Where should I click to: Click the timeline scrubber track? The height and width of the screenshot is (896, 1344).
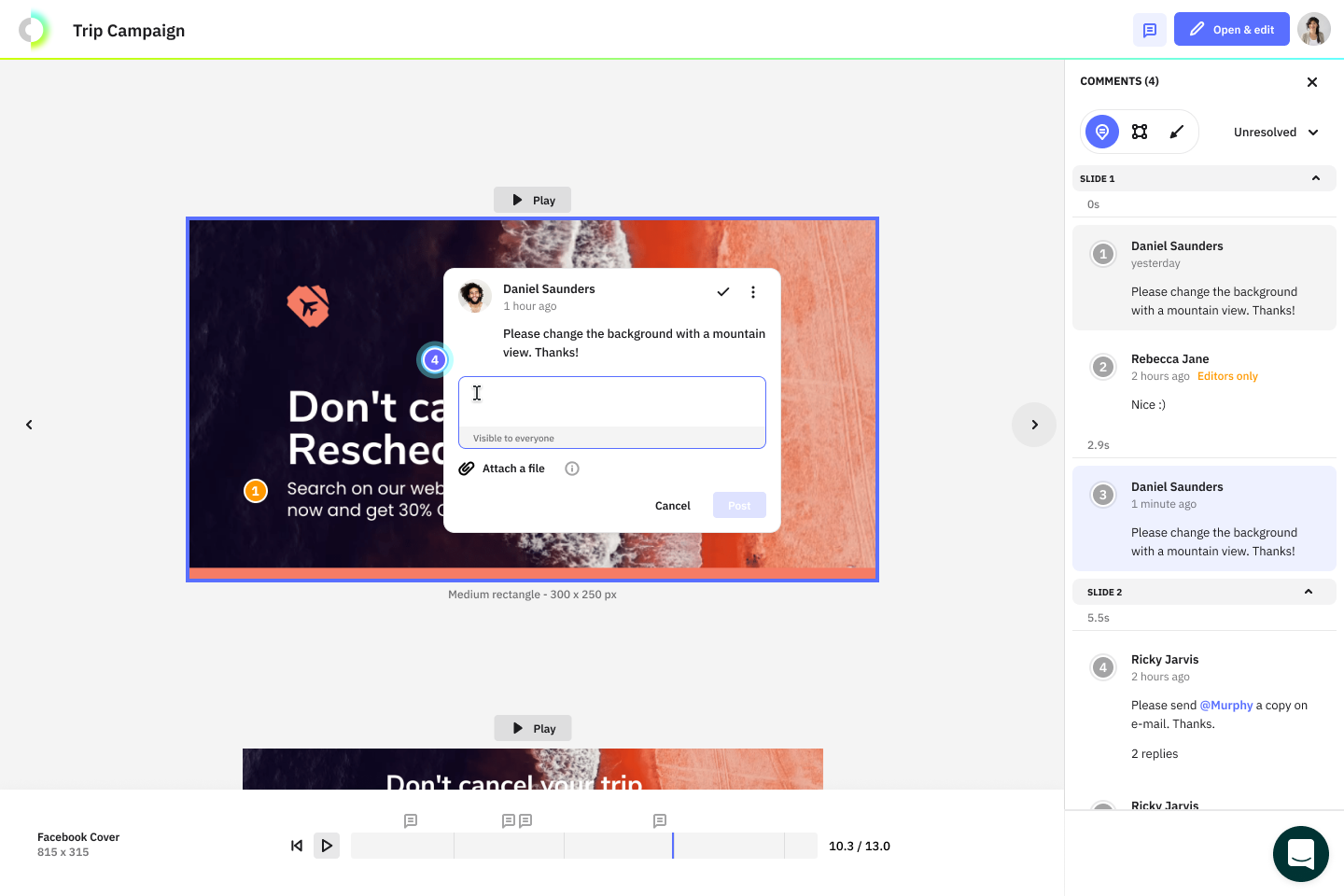583,846
